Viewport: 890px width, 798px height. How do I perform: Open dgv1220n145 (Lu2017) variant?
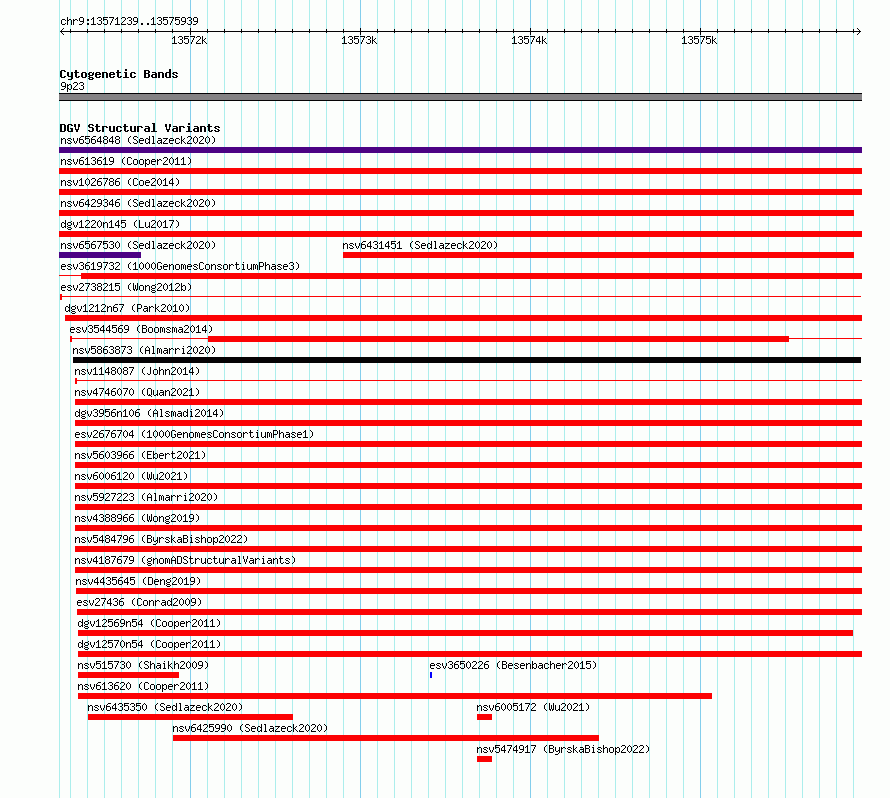(120, 224)
